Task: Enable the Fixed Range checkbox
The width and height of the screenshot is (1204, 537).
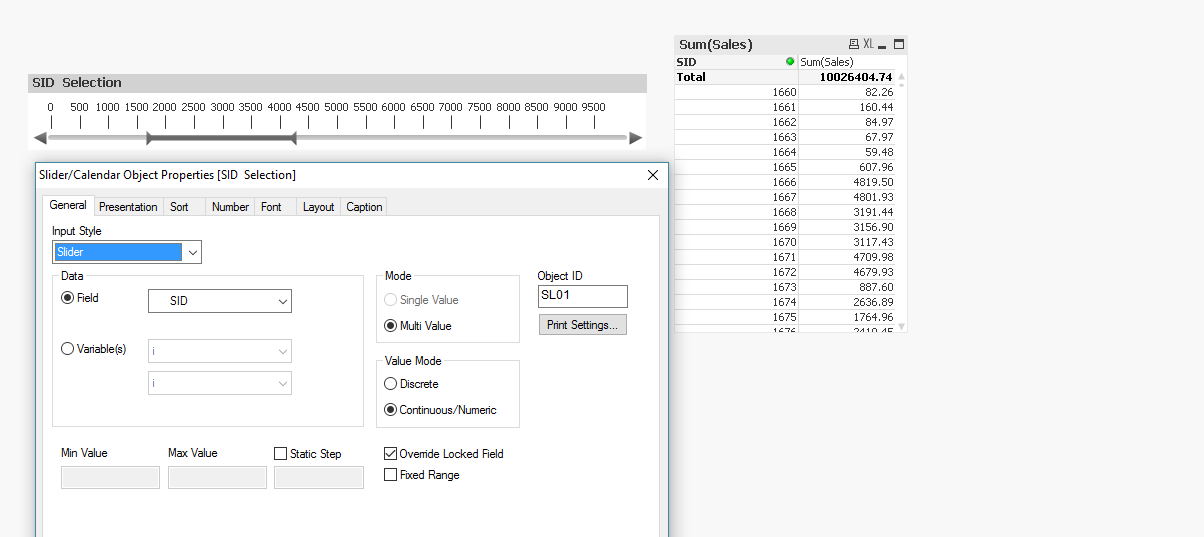Action: coord(391,475)
